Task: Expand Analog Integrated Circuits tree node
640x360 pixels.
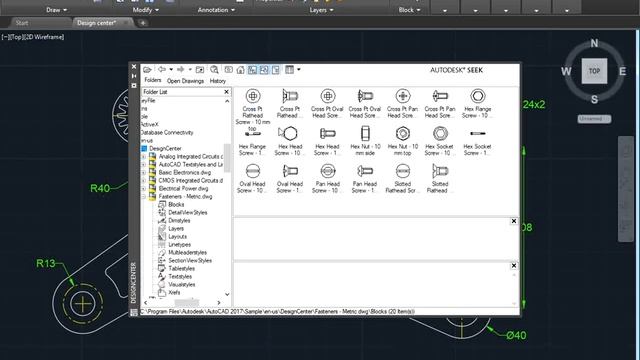Action: coord(144,156)
